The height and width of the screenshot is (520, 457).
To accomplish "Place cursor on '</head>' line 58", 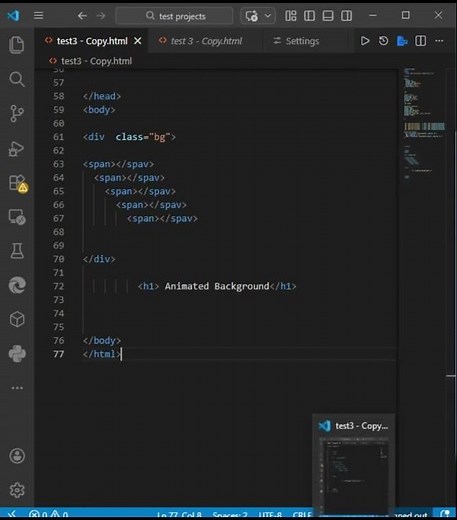I will [x=102, y=96].
